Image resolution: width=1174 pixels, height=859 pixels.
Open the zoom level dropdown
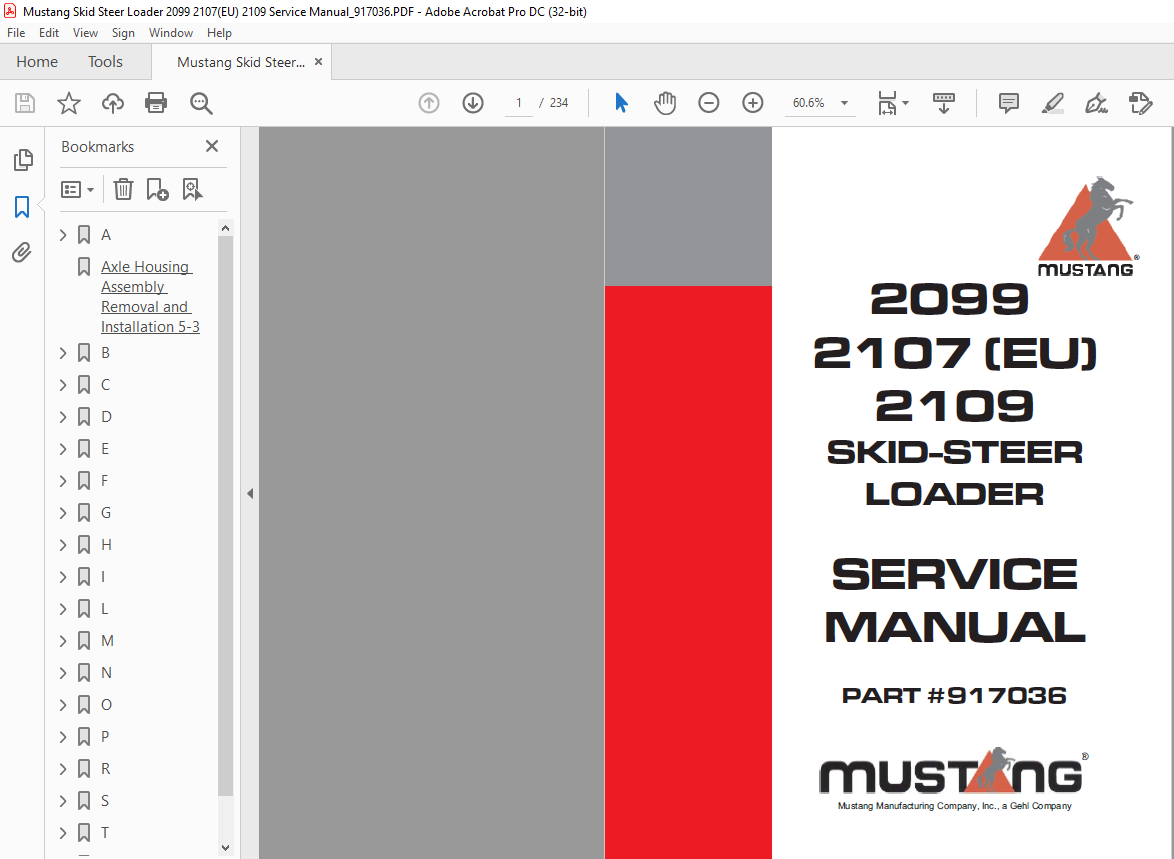pyautogui.click(x=845, y=103)
